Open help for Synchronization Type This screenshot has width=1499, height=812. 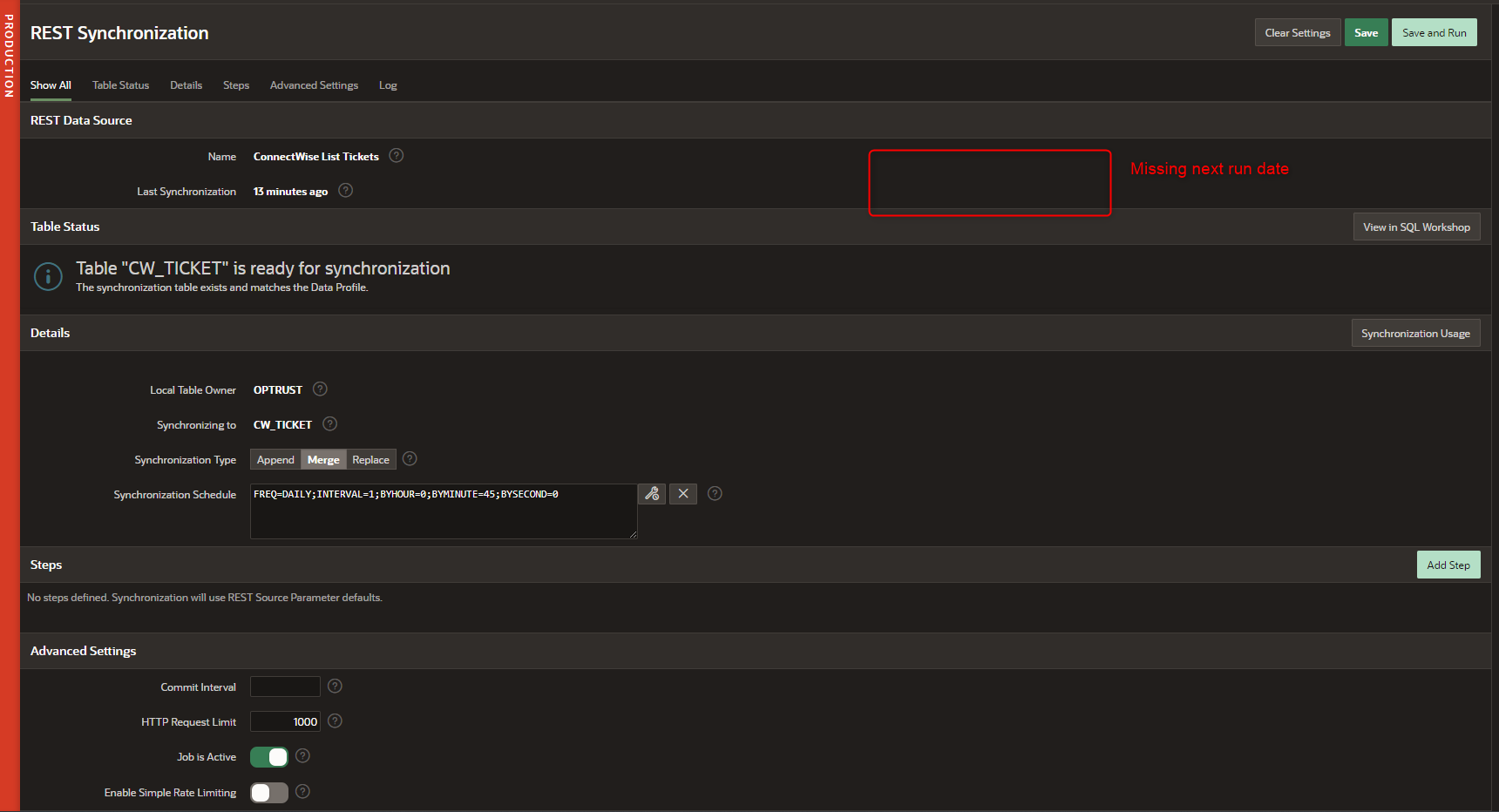click(410, 459)
